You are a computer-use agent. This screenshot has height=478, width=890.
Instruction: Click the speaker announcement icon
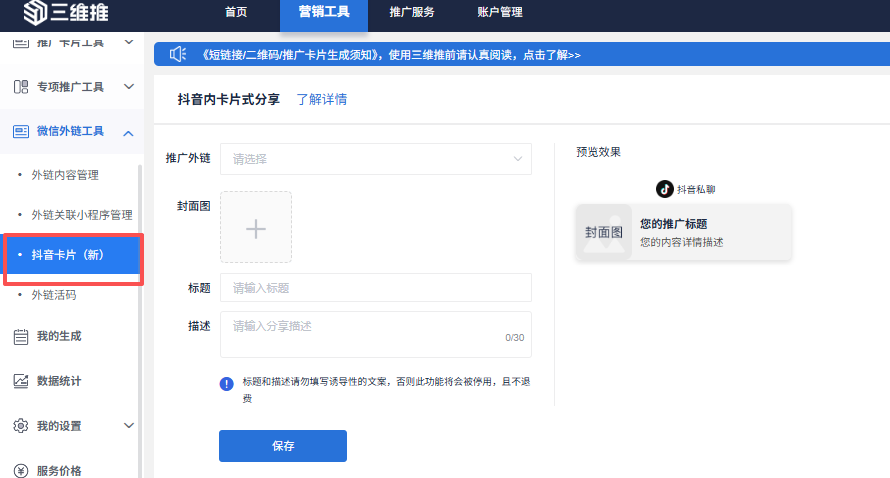pyautogui.click(x=178, y=55)
